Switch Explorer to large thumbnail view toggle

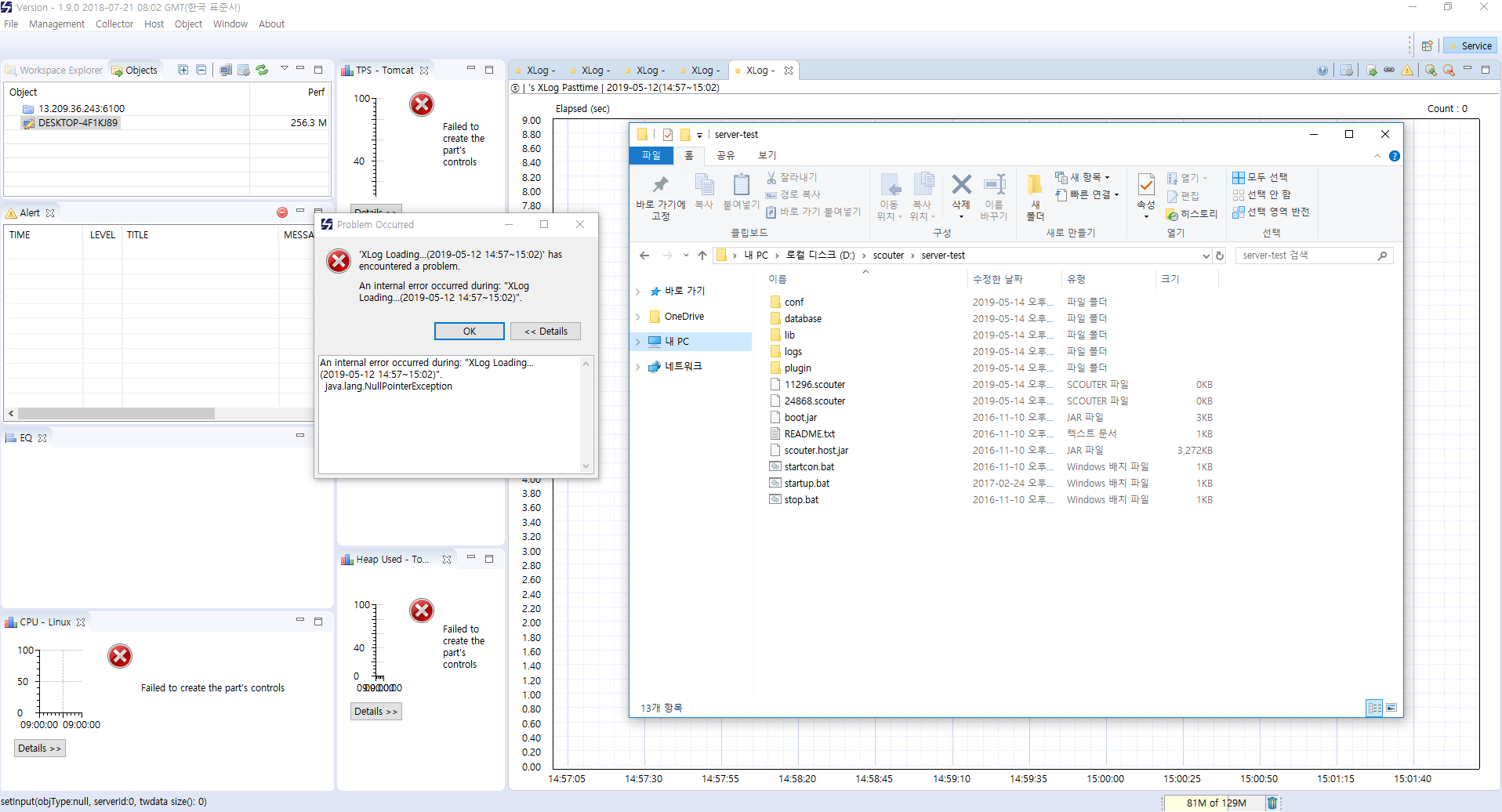(x=1392, y=707)
